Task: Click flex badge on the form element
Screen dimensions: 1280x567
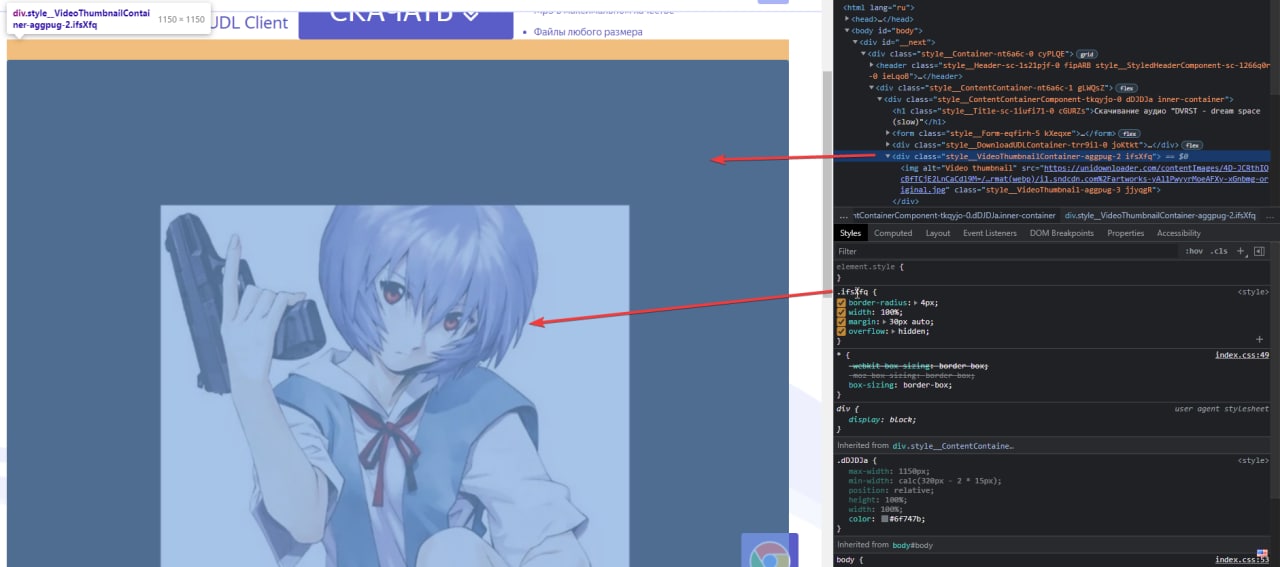Action: (1129, 133)
